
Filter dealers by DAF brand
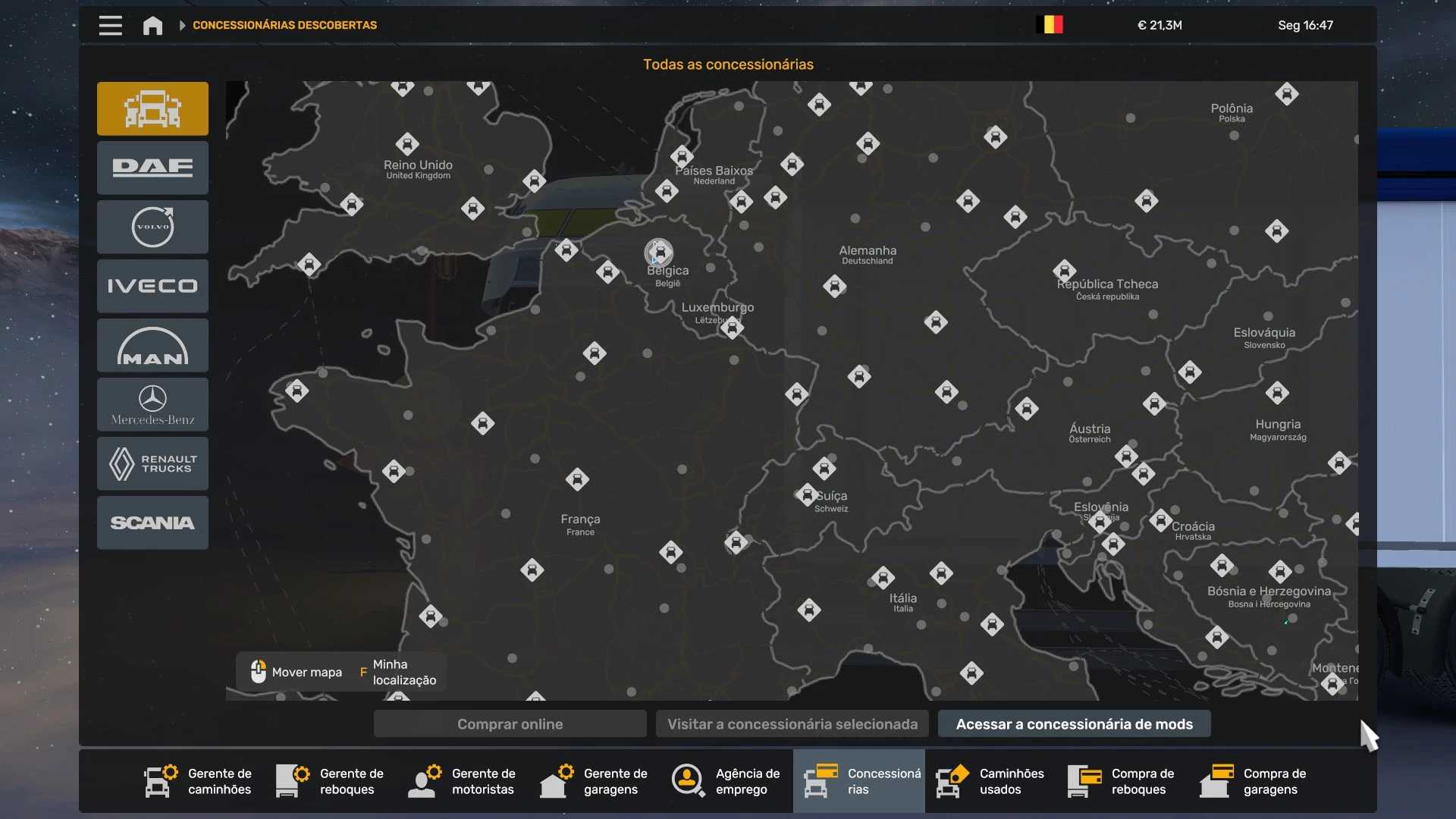[152, 168]
